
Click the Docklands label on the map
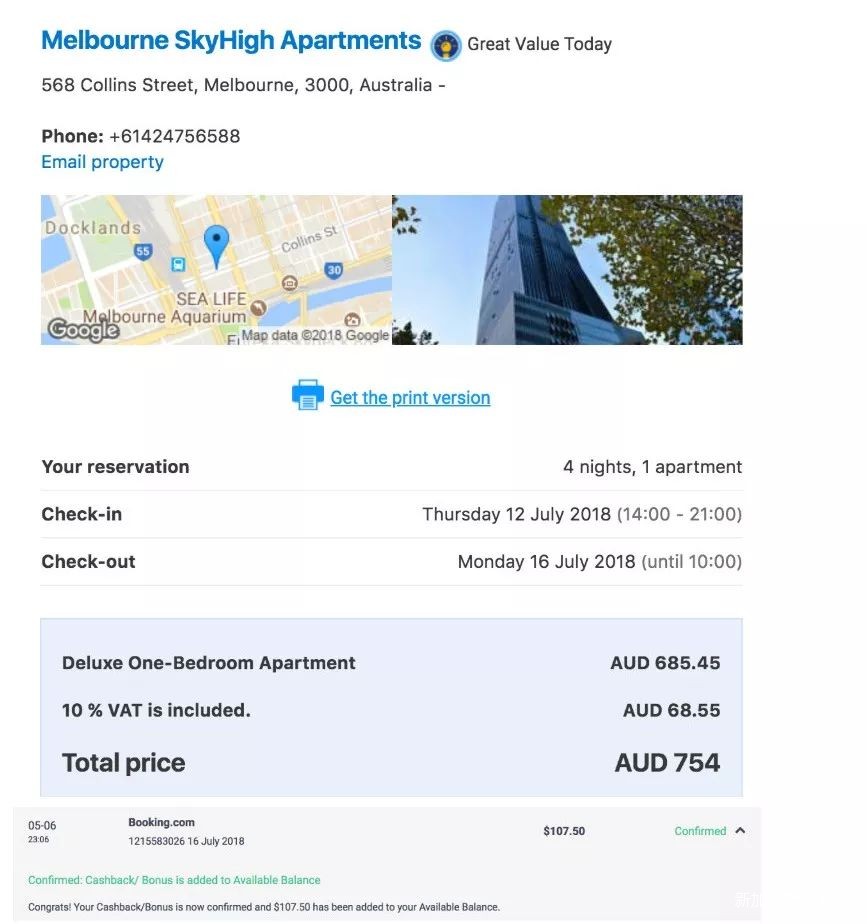[93, 228]
